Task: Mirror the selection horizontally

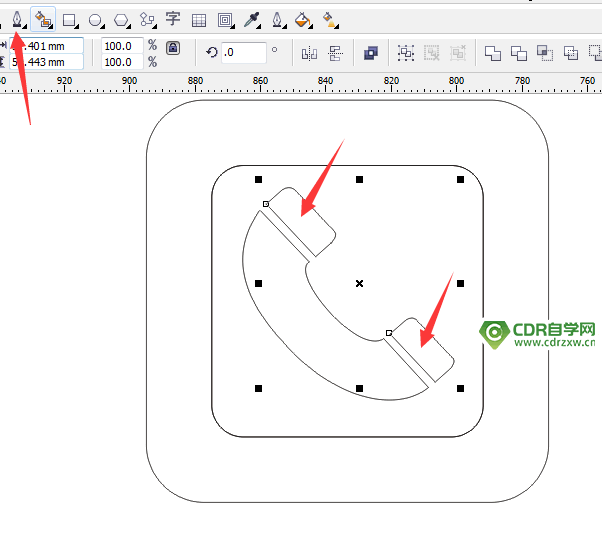Action: (309, 54)
